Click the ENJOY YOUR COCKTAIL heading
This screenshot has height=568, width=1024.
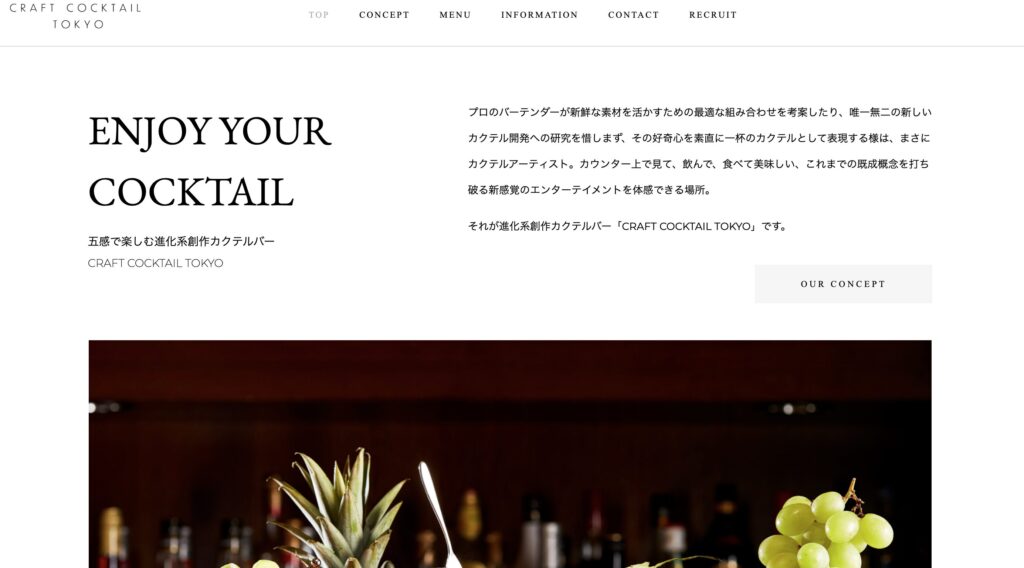coord(210,161)
